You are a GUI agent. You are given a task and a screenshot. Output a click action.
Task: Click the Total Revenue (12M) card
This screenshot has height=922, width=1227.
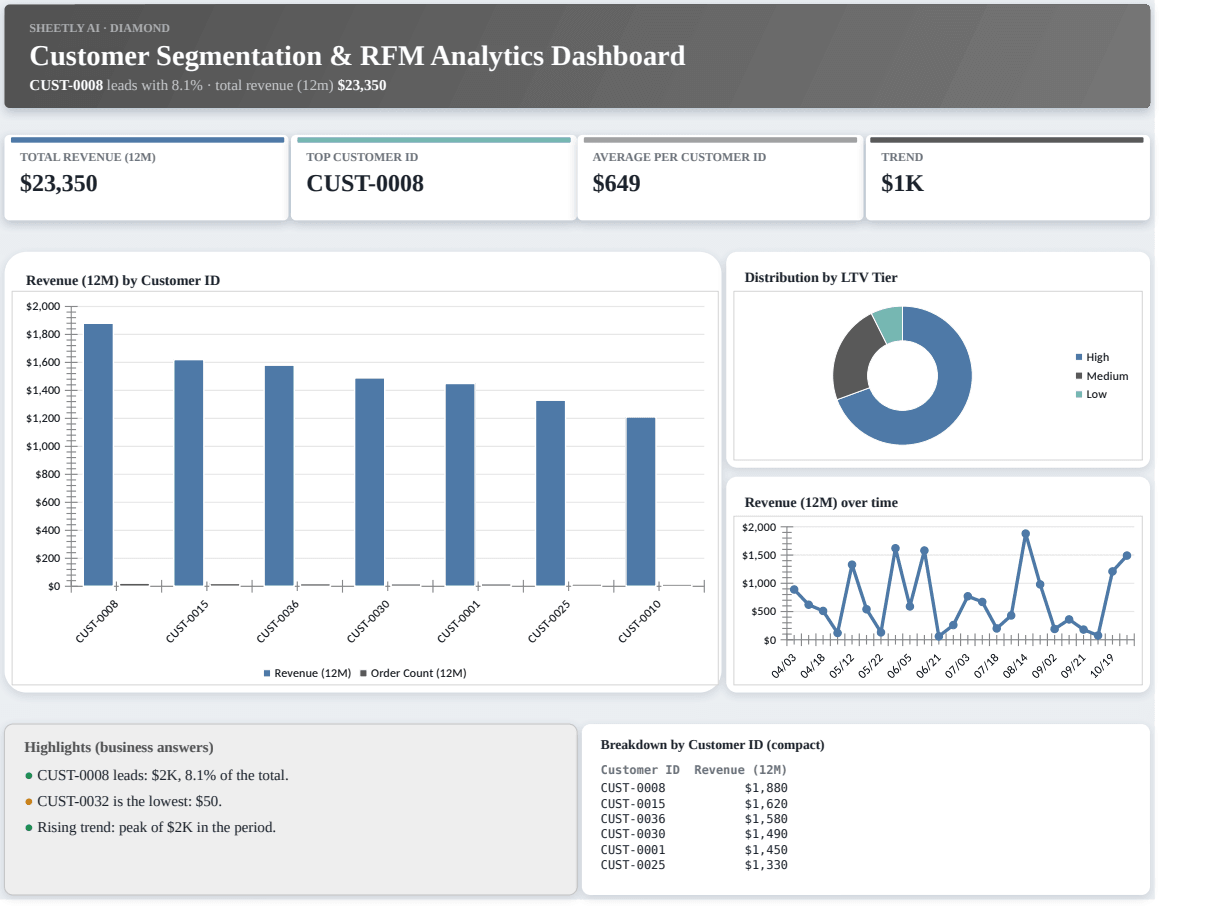[x=146, y=178]
